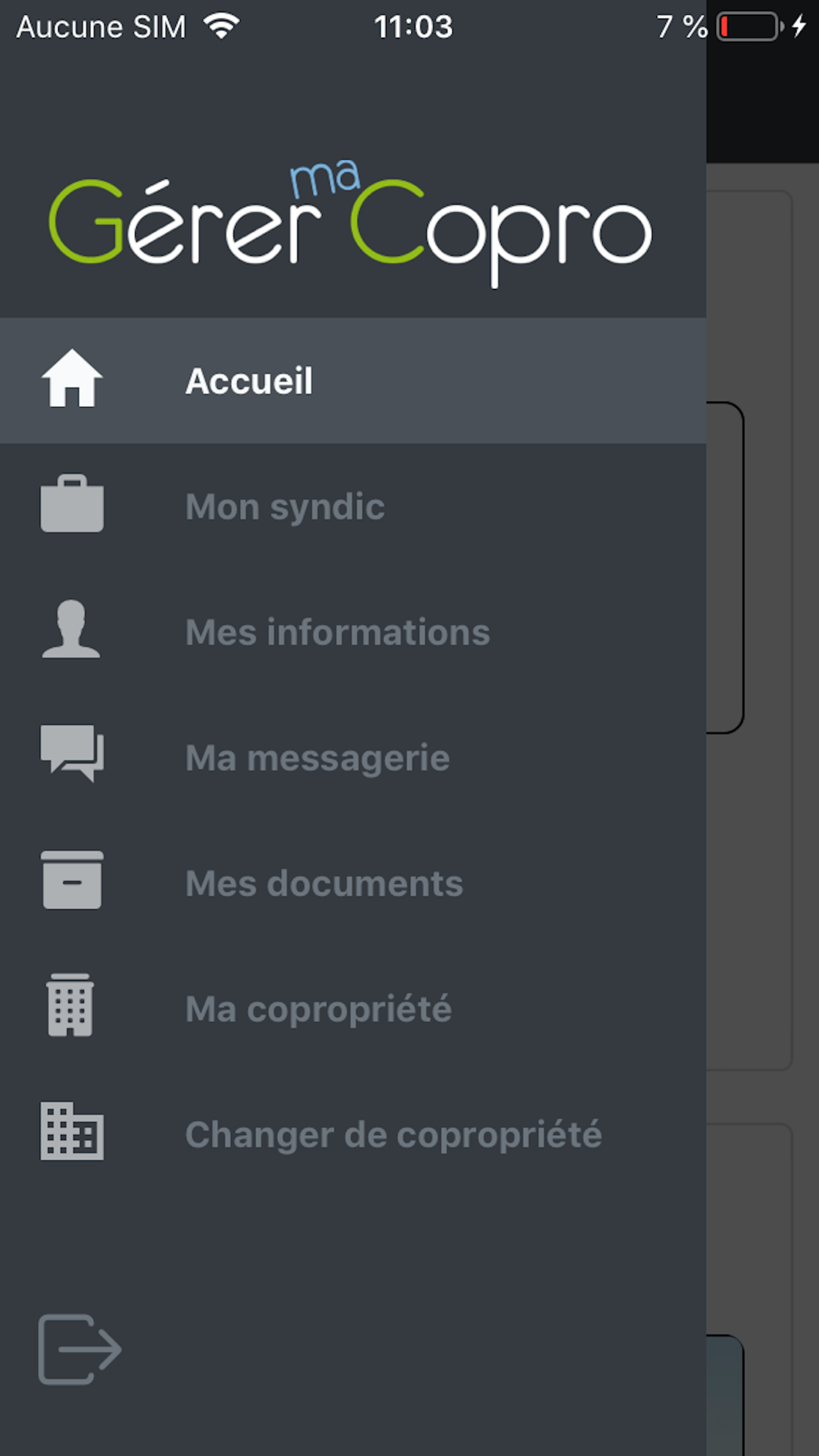Tap the tall building copropriété icon
The image size is (819, 1456).
(x=70, y=1006)
